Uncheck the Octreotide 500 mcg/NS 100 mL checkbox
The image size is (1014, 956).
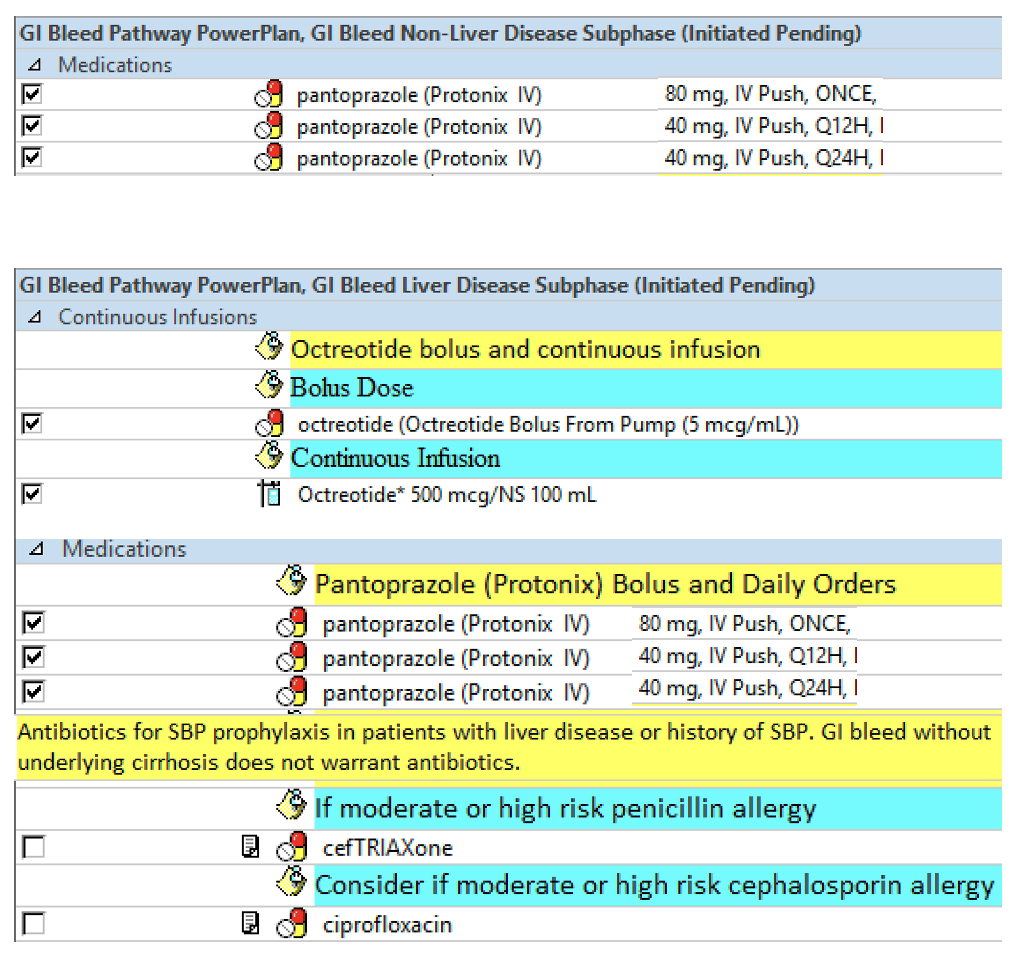tap(33, 494)
